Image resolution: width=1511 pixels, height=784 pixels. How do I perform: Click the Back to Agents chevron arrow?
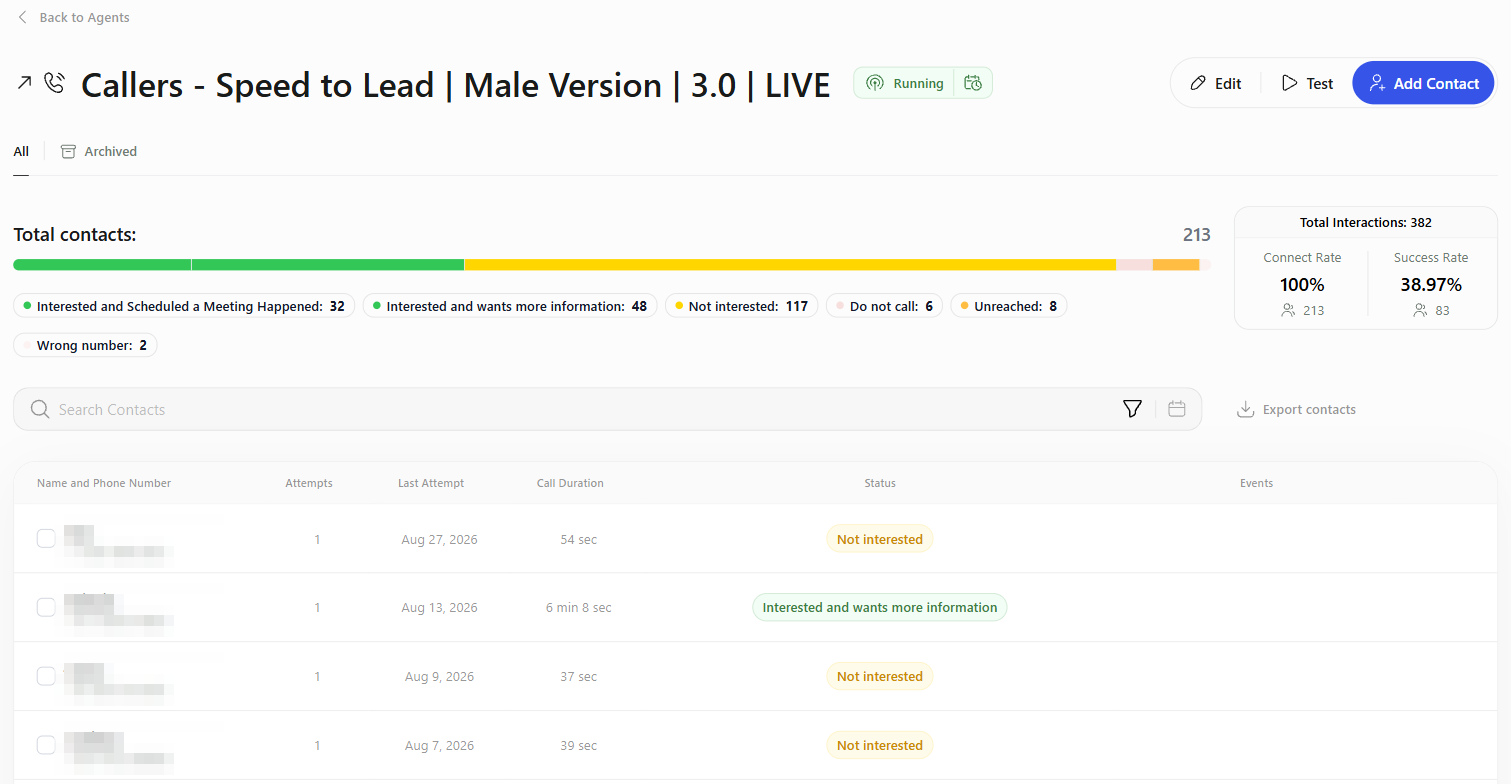tap(23, 18)
